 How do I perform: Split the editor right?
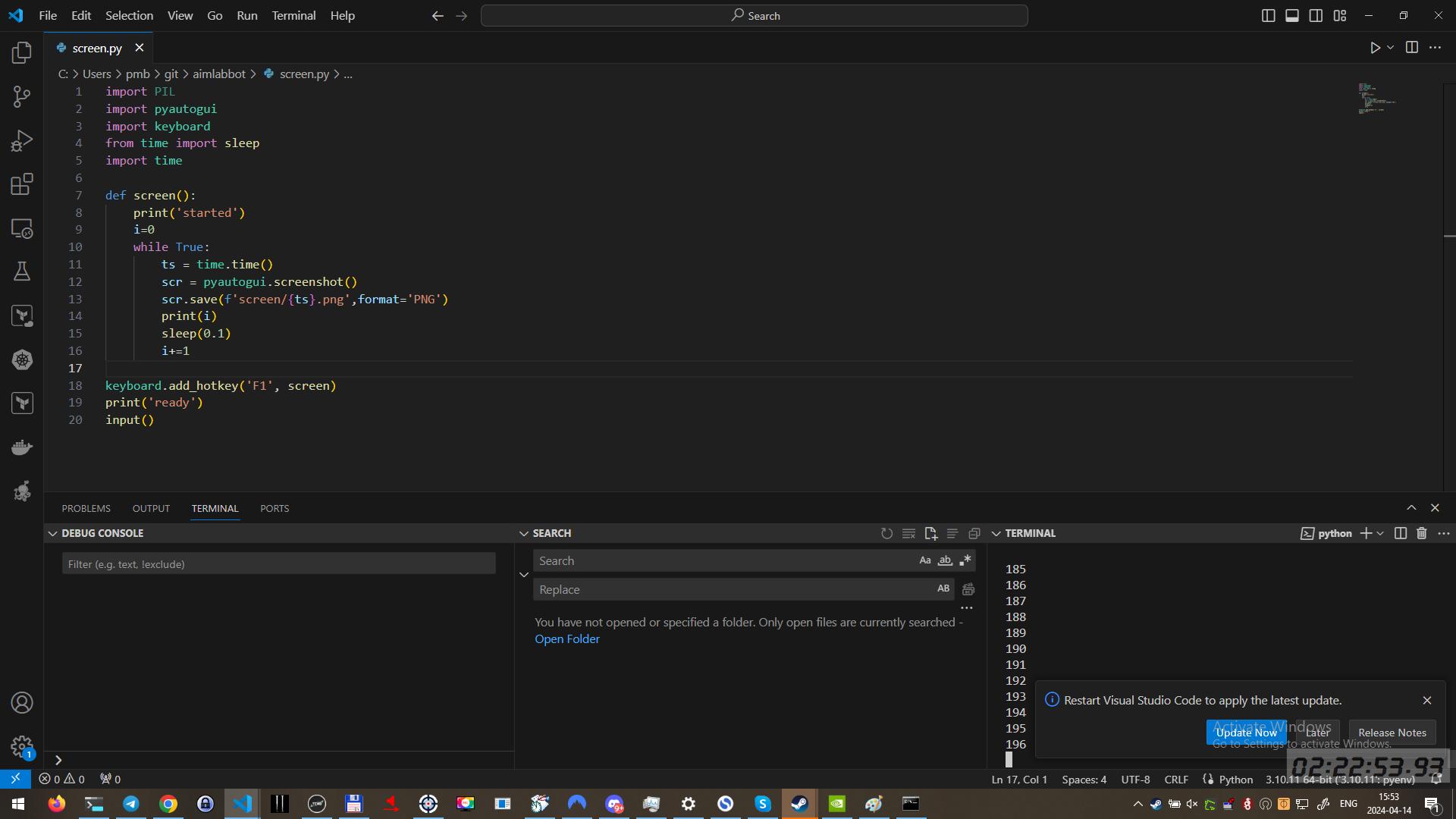[1411, 48]
